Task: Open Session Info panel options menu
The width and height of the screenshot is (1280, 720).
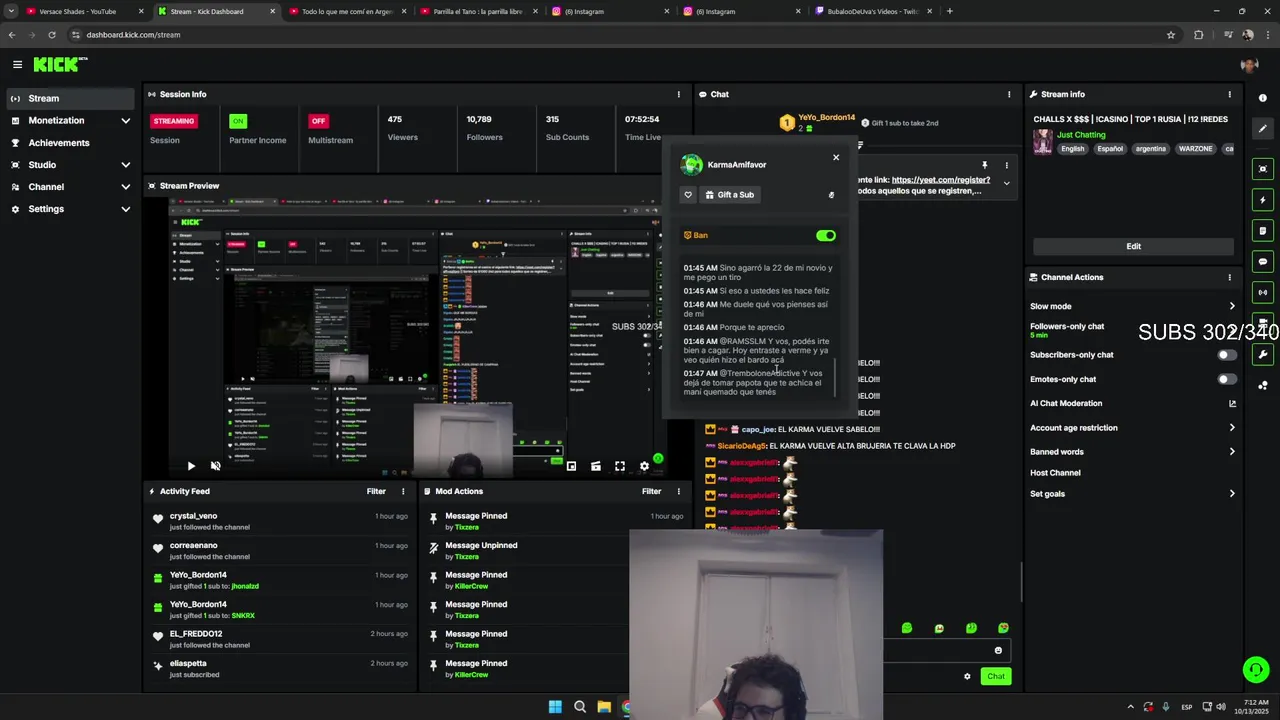Action: pyautogui.click(x=678, y=94)
